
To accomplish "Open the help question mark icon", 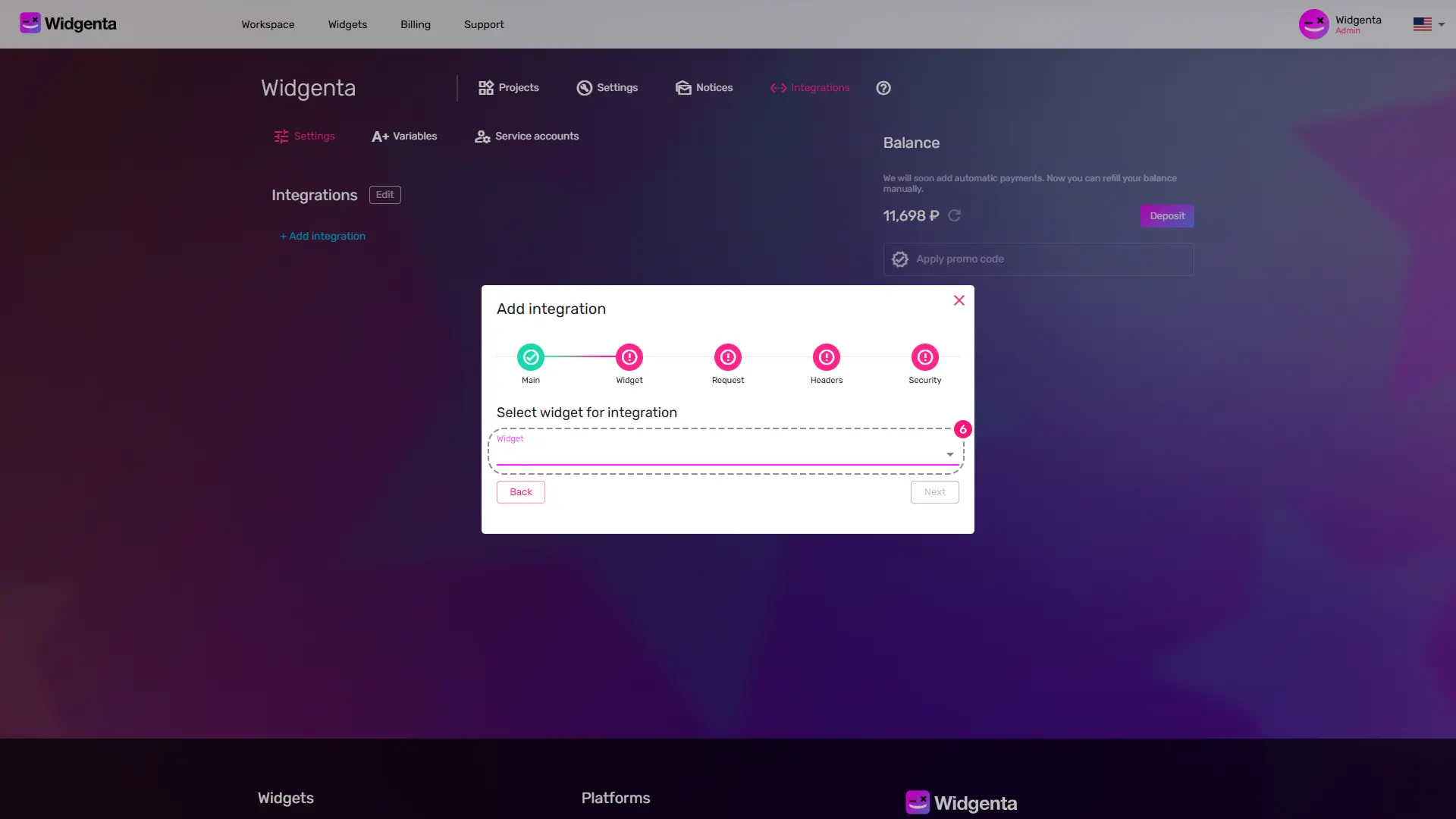I will (883, 87).
